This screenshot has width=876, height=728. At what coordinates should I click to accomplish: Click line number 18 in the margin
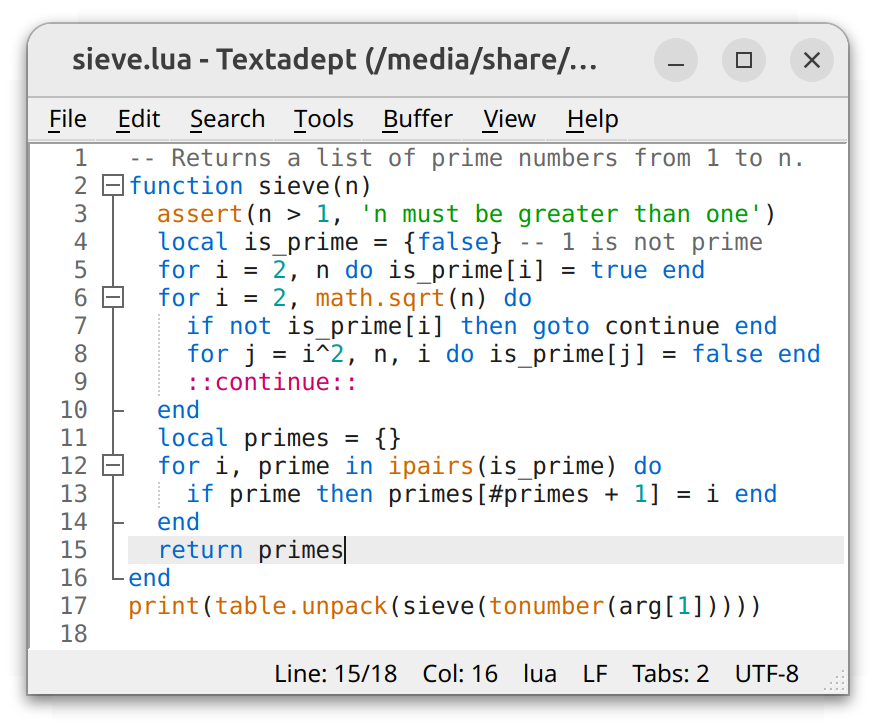coord(74,634)
